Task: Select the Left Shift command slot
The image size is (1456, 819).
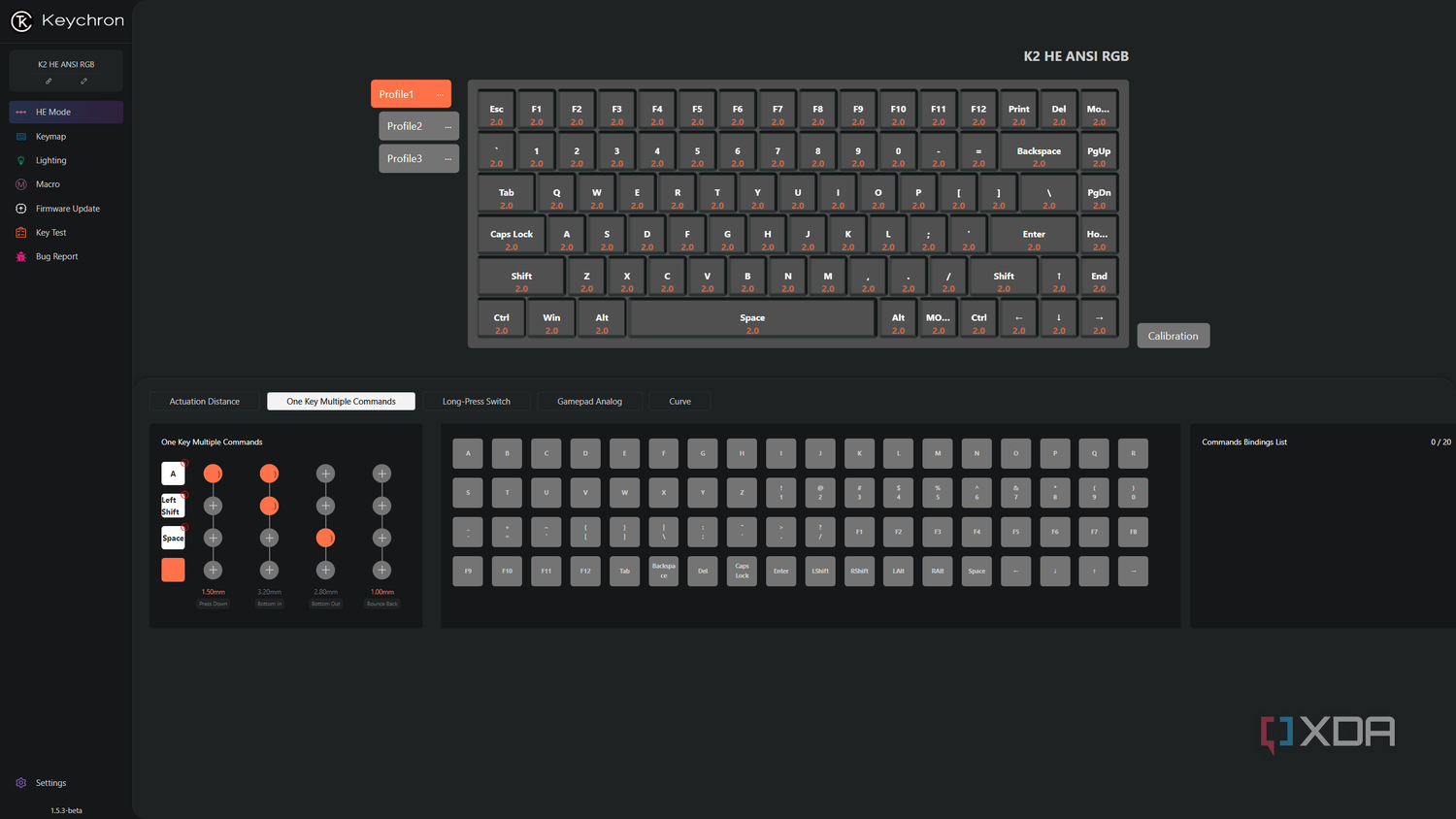Action: coord(173,506)
